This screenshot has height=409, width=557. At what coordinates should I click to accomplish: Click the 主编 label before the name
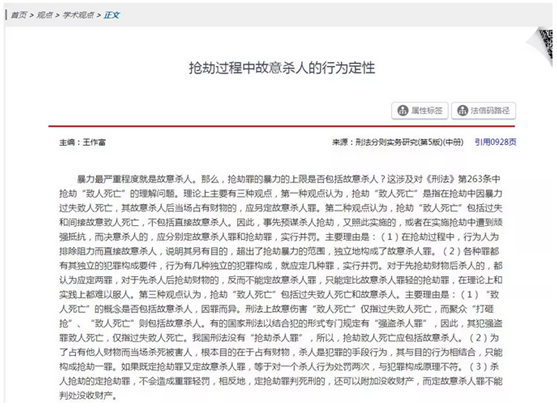(x=67, y=142)
